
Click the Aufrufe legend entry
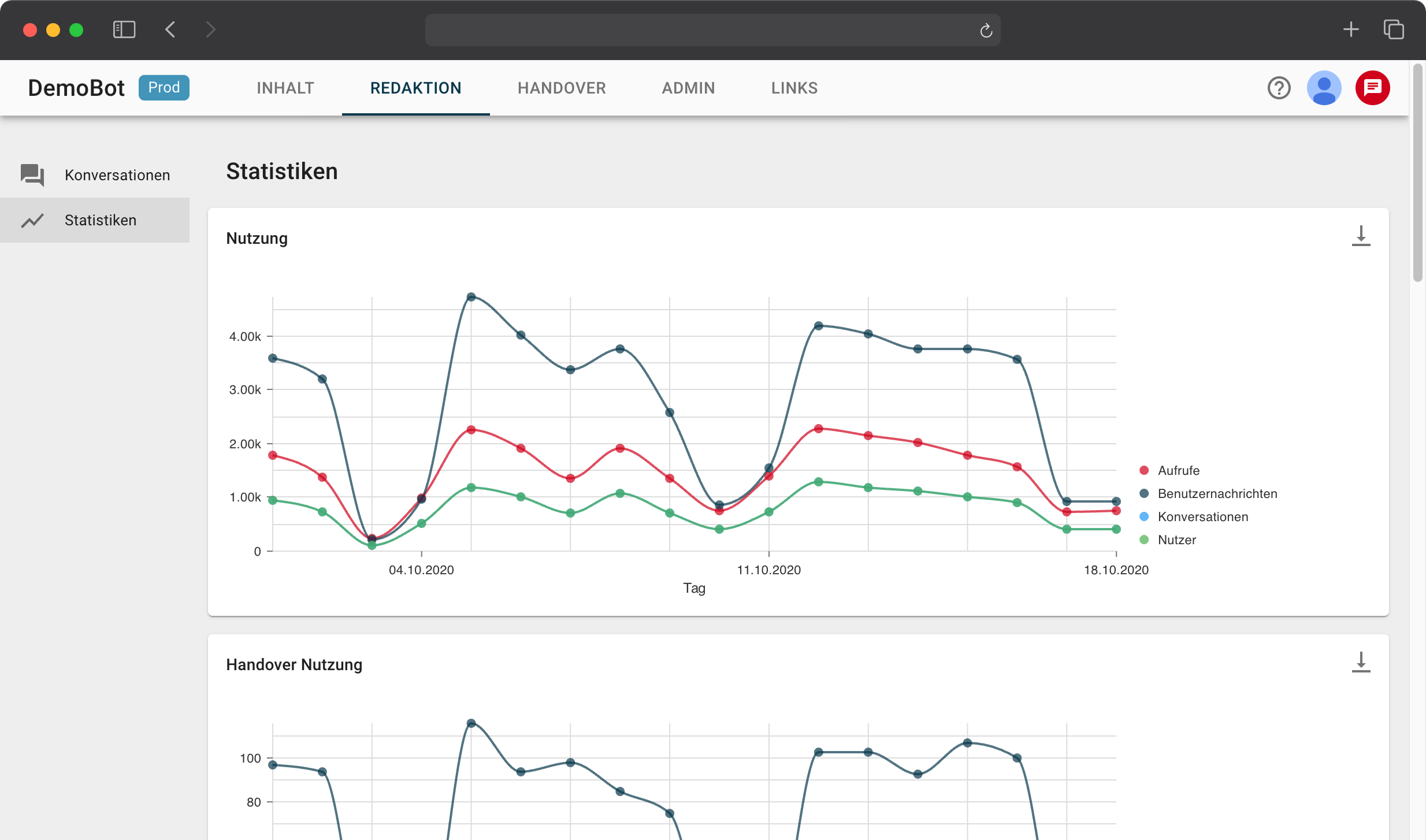point(1176,470)
